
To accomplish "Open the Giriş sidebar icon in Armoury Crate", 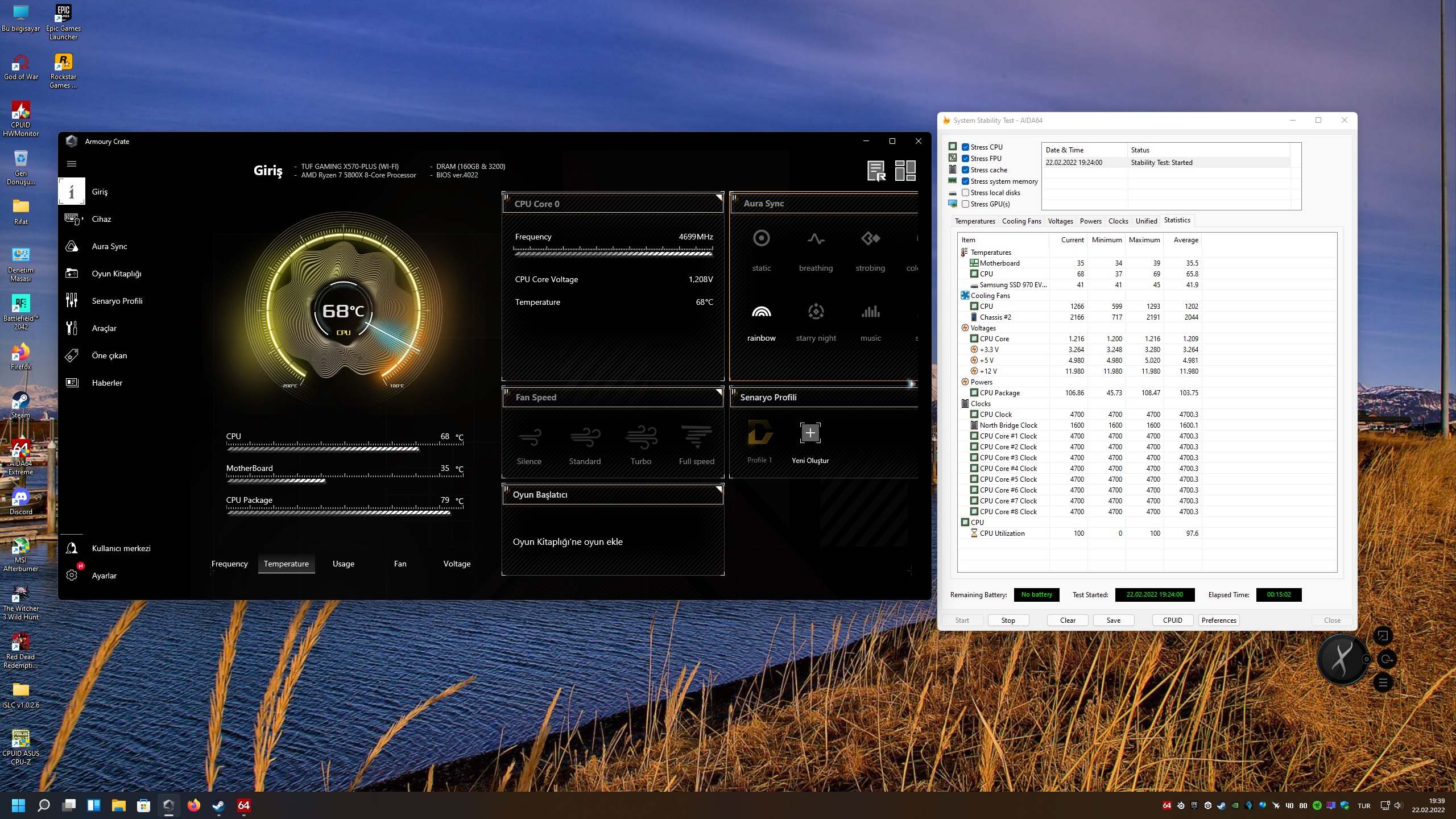I will (72, 192).
